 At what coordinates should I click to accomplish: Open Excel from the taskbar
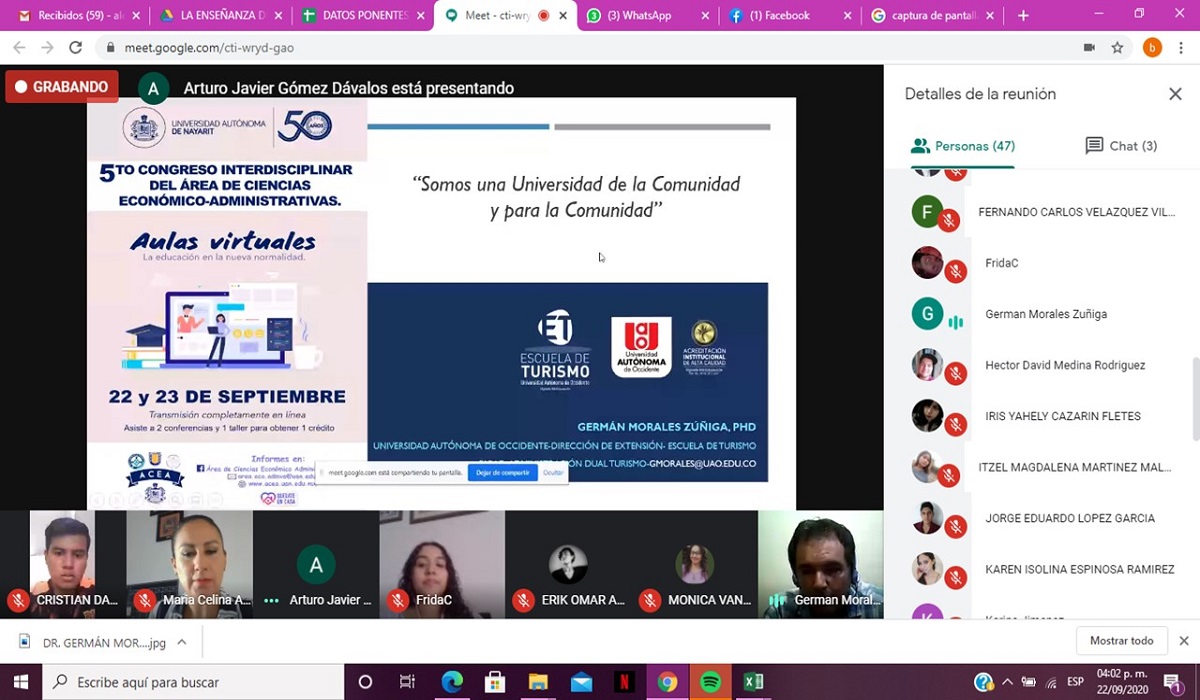754,682
